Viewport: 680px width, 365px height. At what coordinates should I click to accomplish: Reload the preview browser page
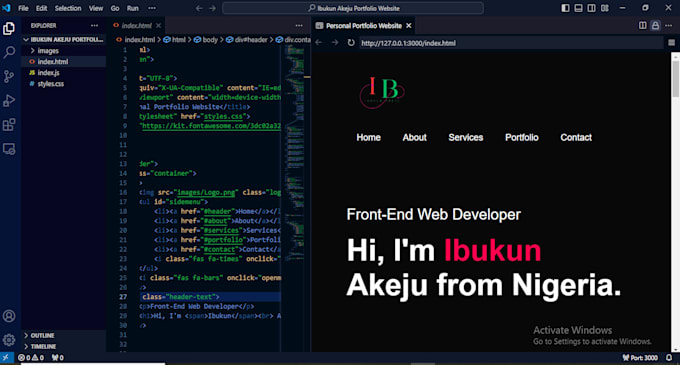[x=351, y=42]
